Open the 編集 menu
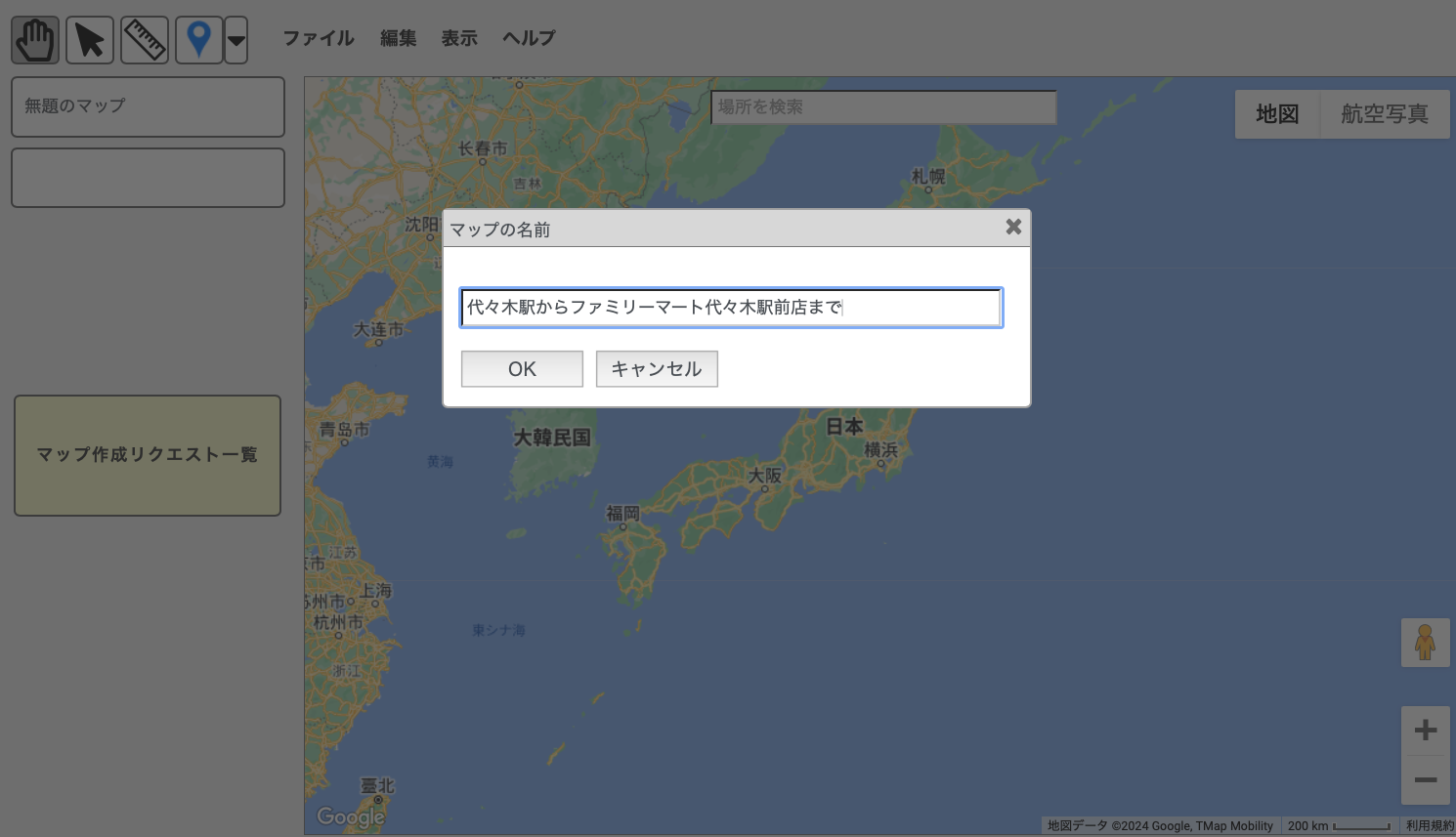1456x837 pixels. [x=398, y=38]
